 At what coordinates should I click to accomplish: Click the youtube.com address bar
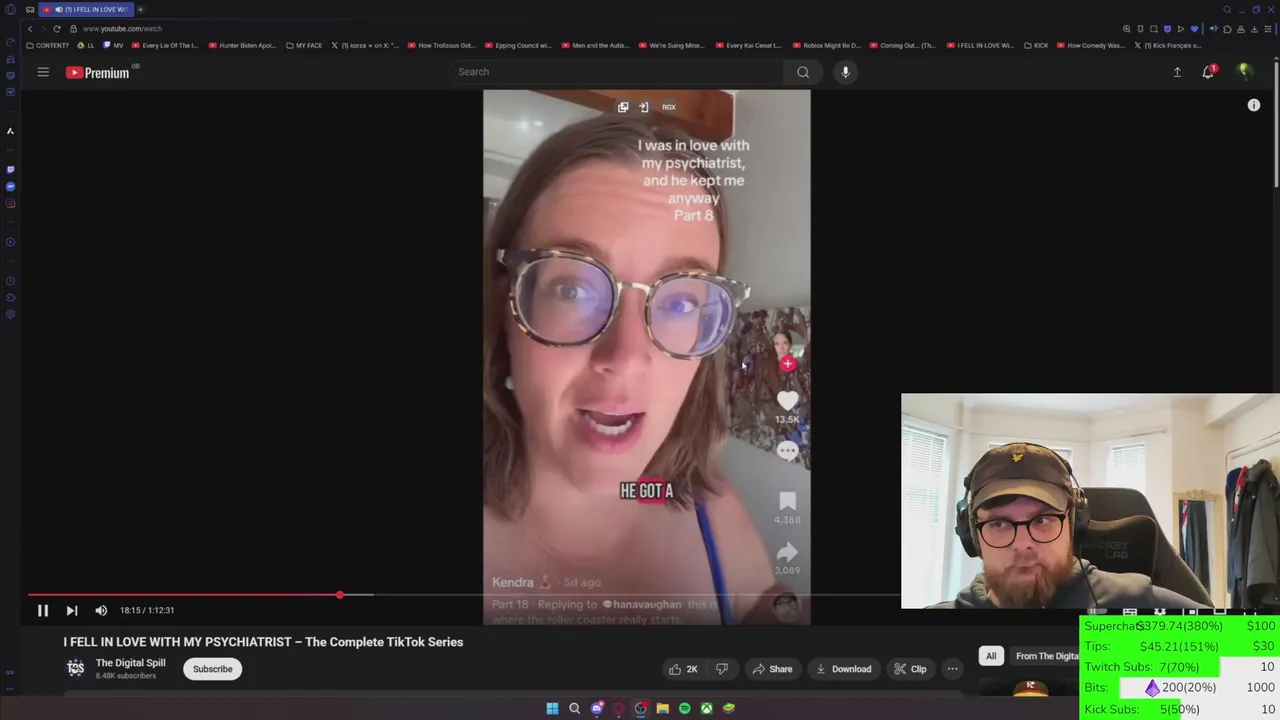click(123, 29)
